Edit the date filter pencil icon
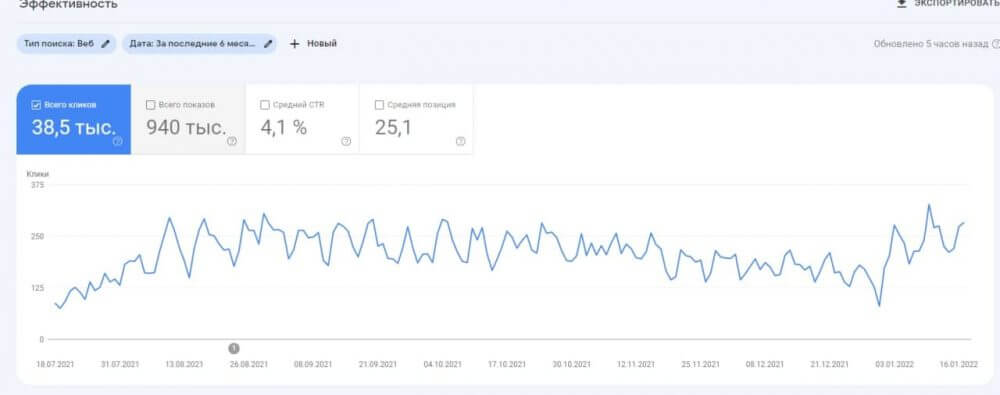 coord(268,44)
